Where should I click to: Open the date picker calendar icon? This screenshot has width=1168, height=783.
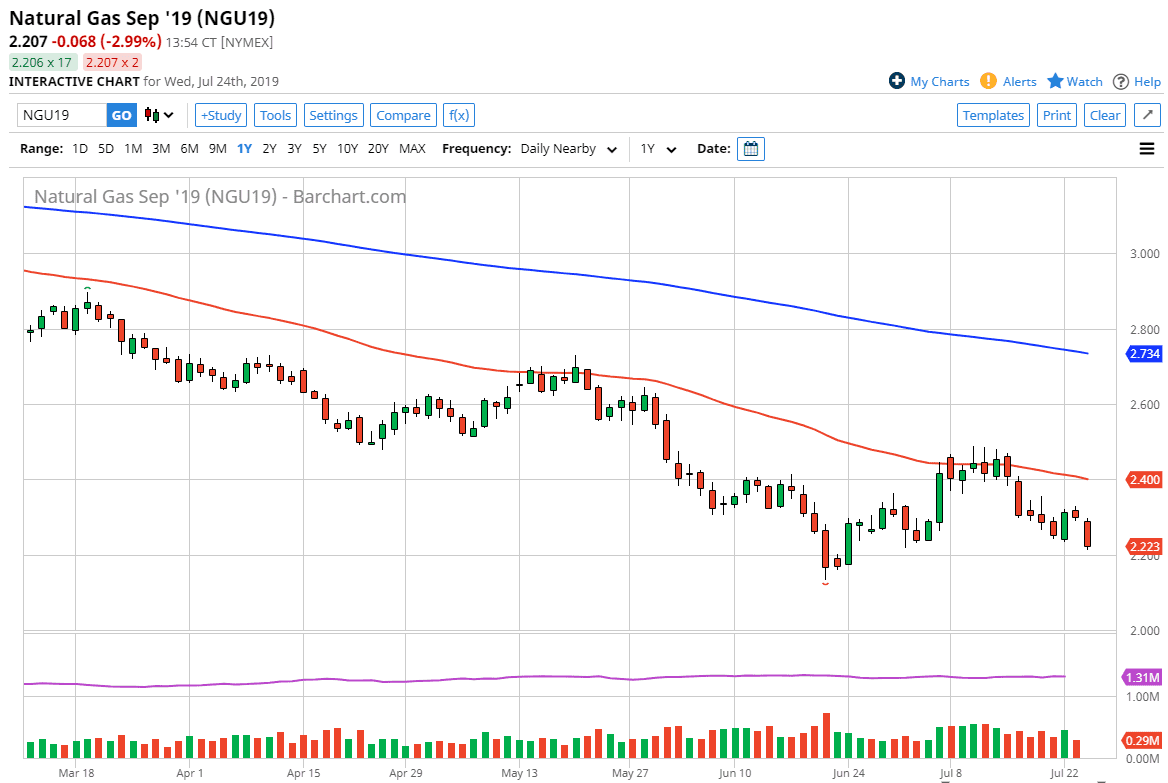(751, 149)
